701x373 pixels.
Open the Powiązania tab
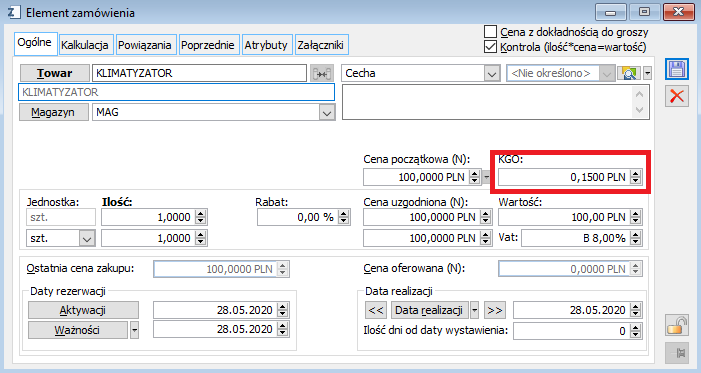click(x=145, y=45)
